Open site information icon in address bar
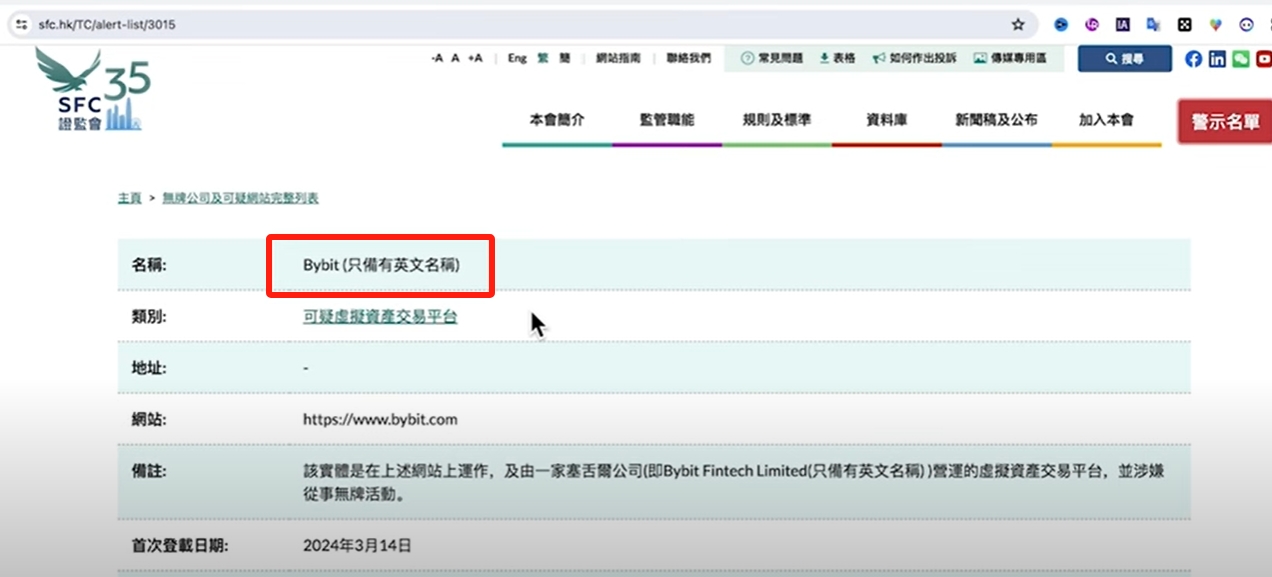This screenshot has width=1272, height=577. [22, 24]
